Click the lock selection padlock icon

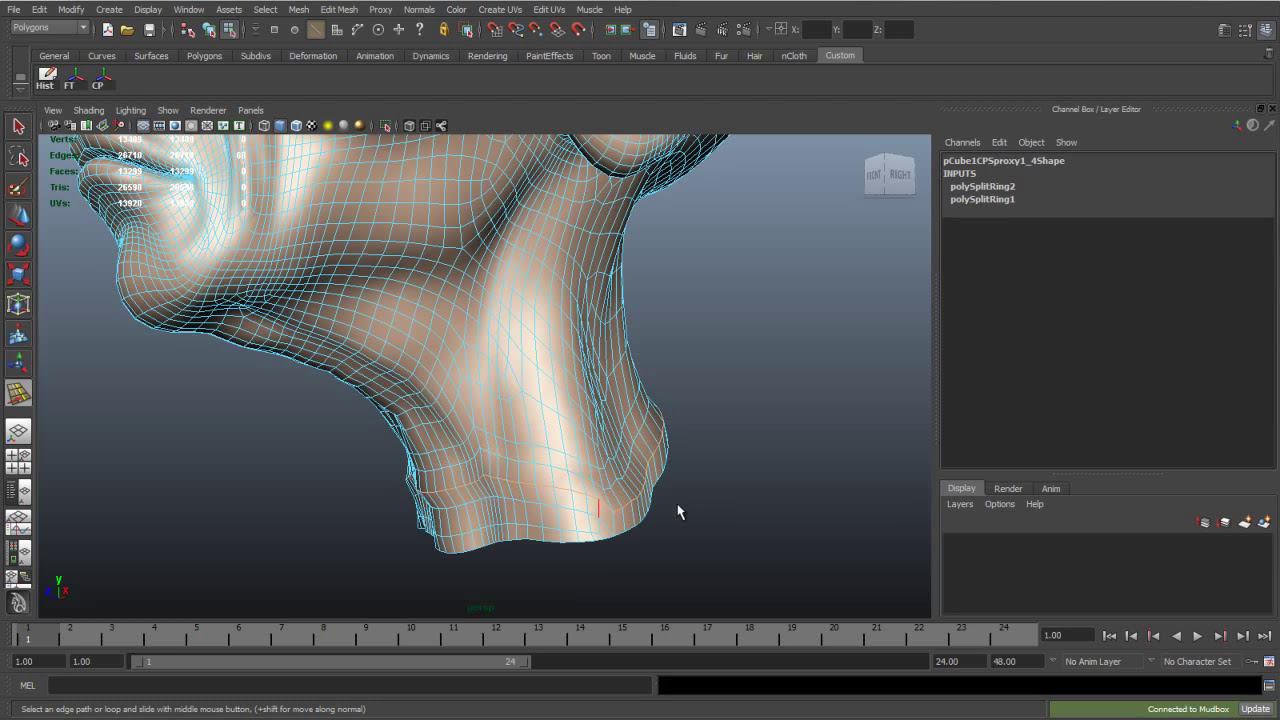[443, 30]
